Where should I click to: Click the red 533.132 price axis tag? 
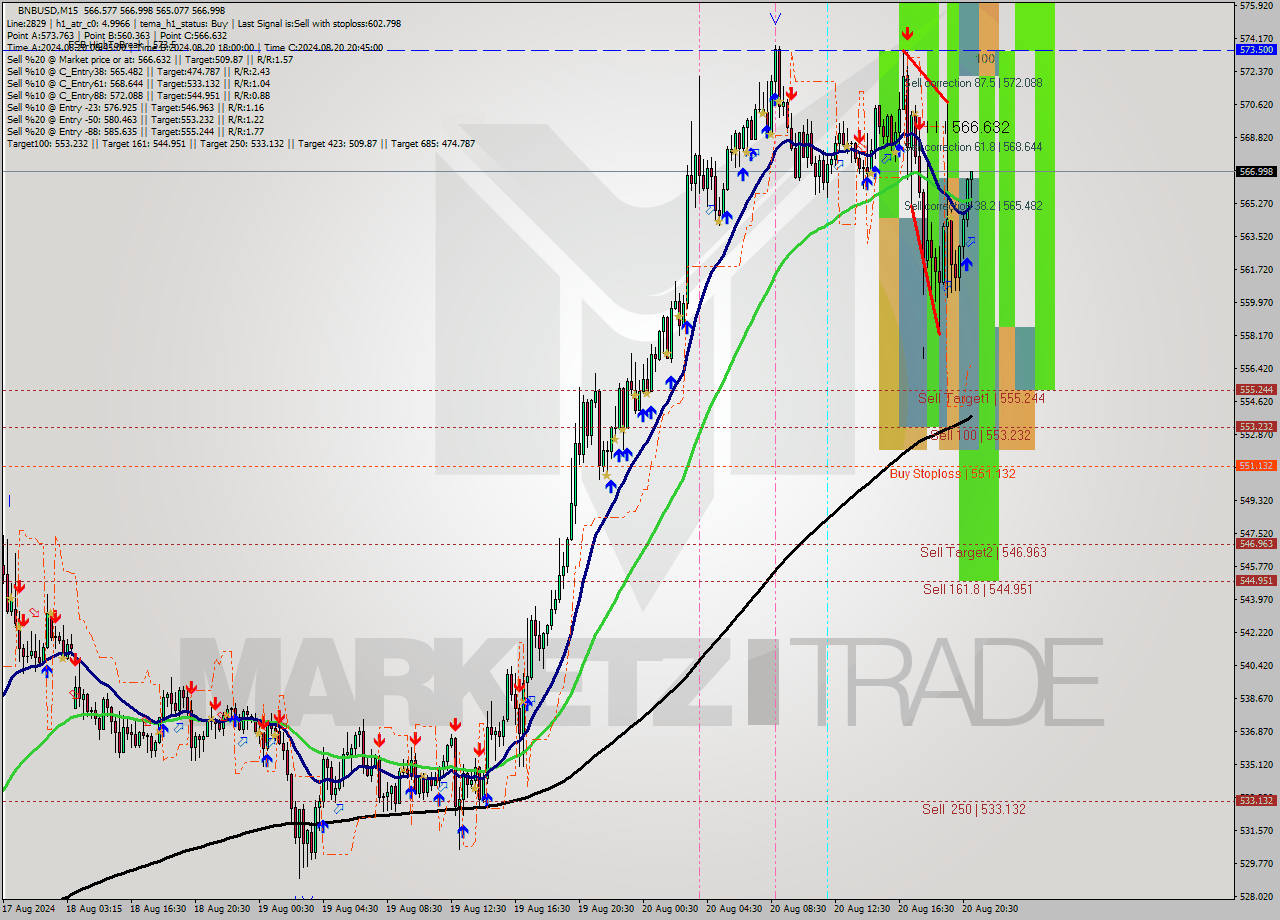click(1256, 801)
